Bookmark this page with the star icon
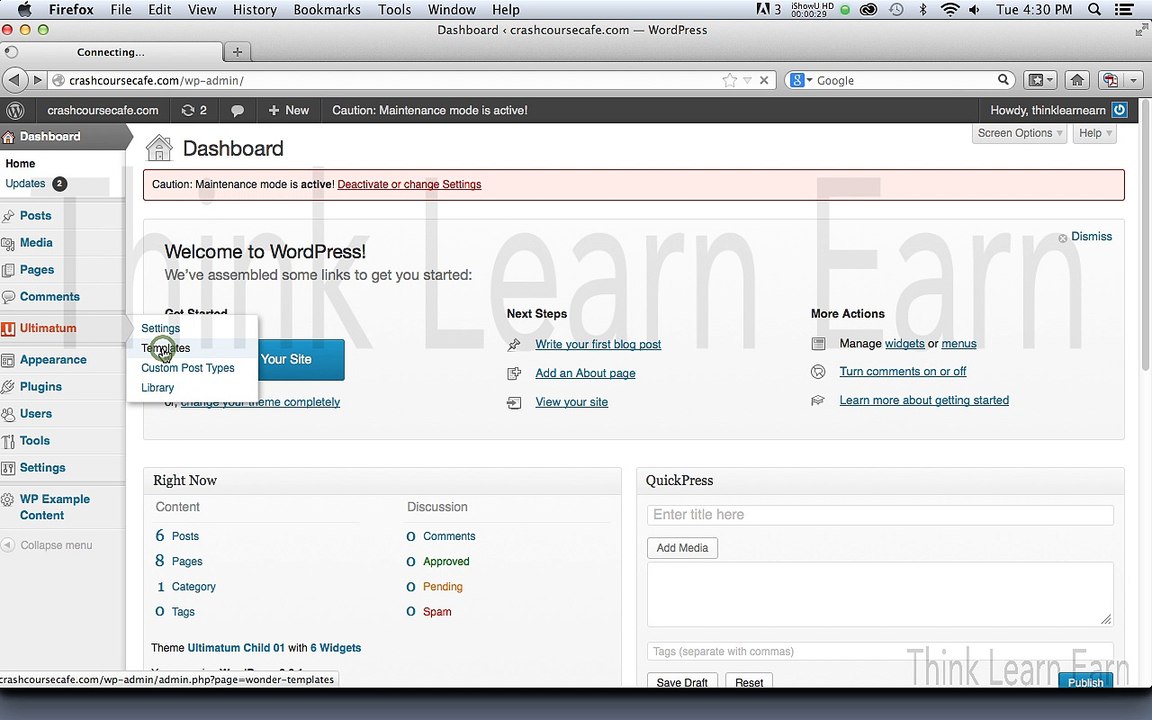This screenshot has height=720, width=1152. coord(730,80)
